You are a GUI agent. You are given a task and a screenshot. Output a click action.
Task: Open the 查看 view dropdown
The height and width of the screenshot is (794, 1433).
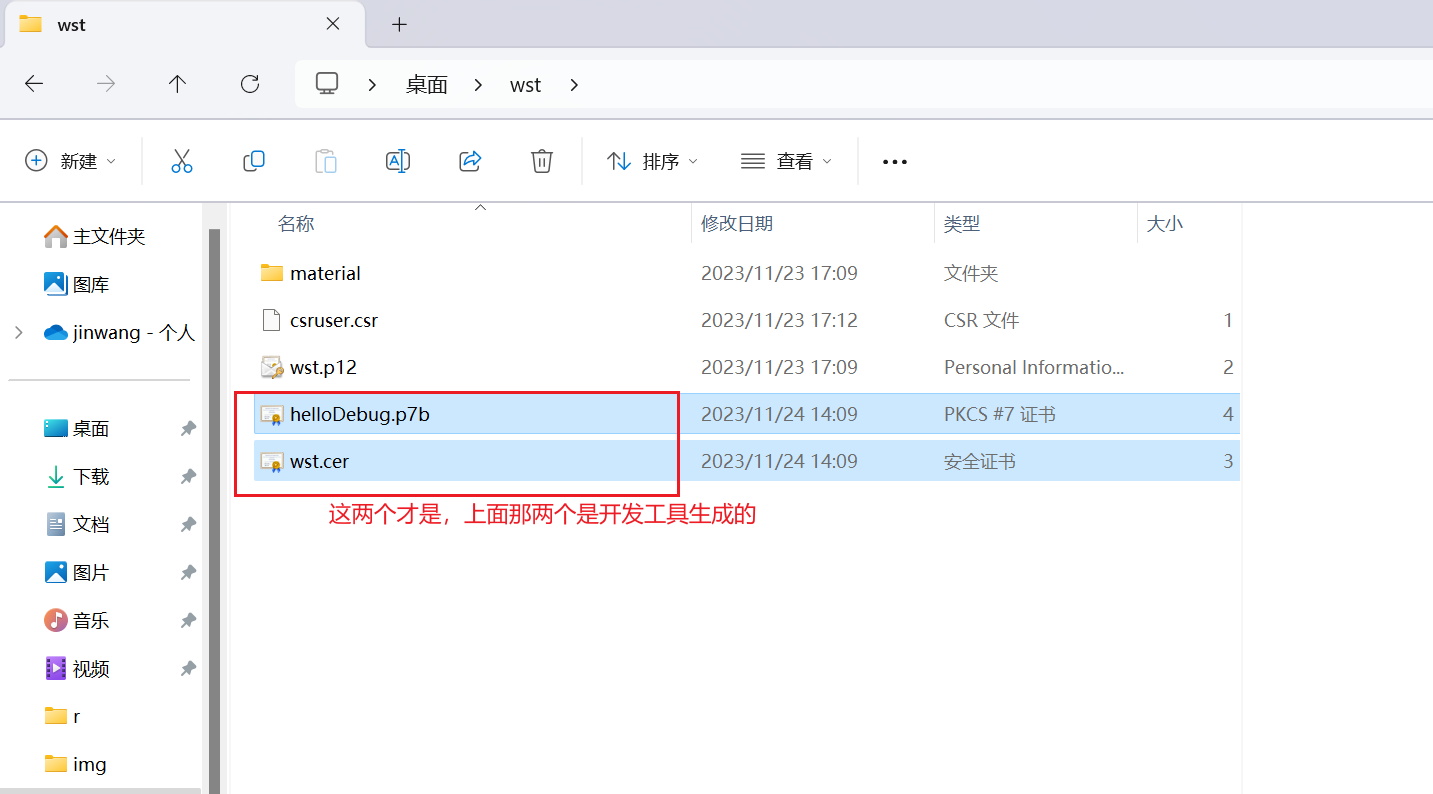tap(786, 161)
